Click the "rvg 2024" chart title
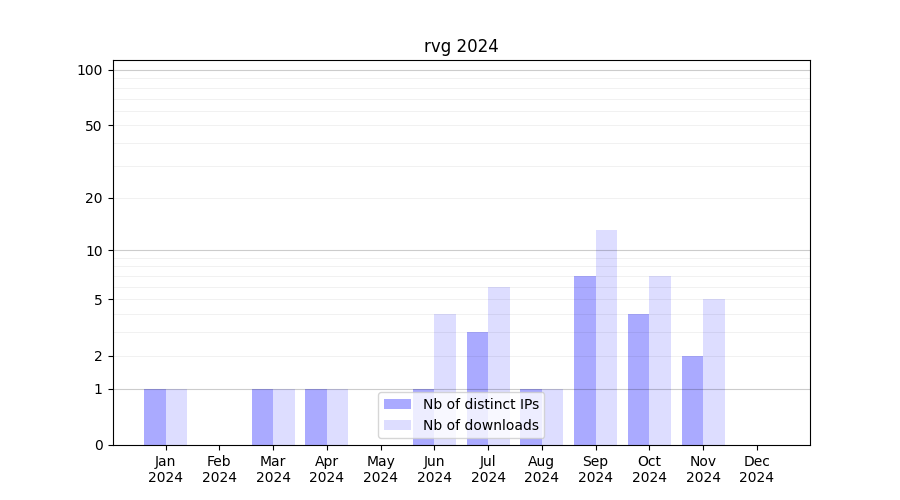Screen dimensions: 900x500 pyautogui.click(x=461, y=46)
